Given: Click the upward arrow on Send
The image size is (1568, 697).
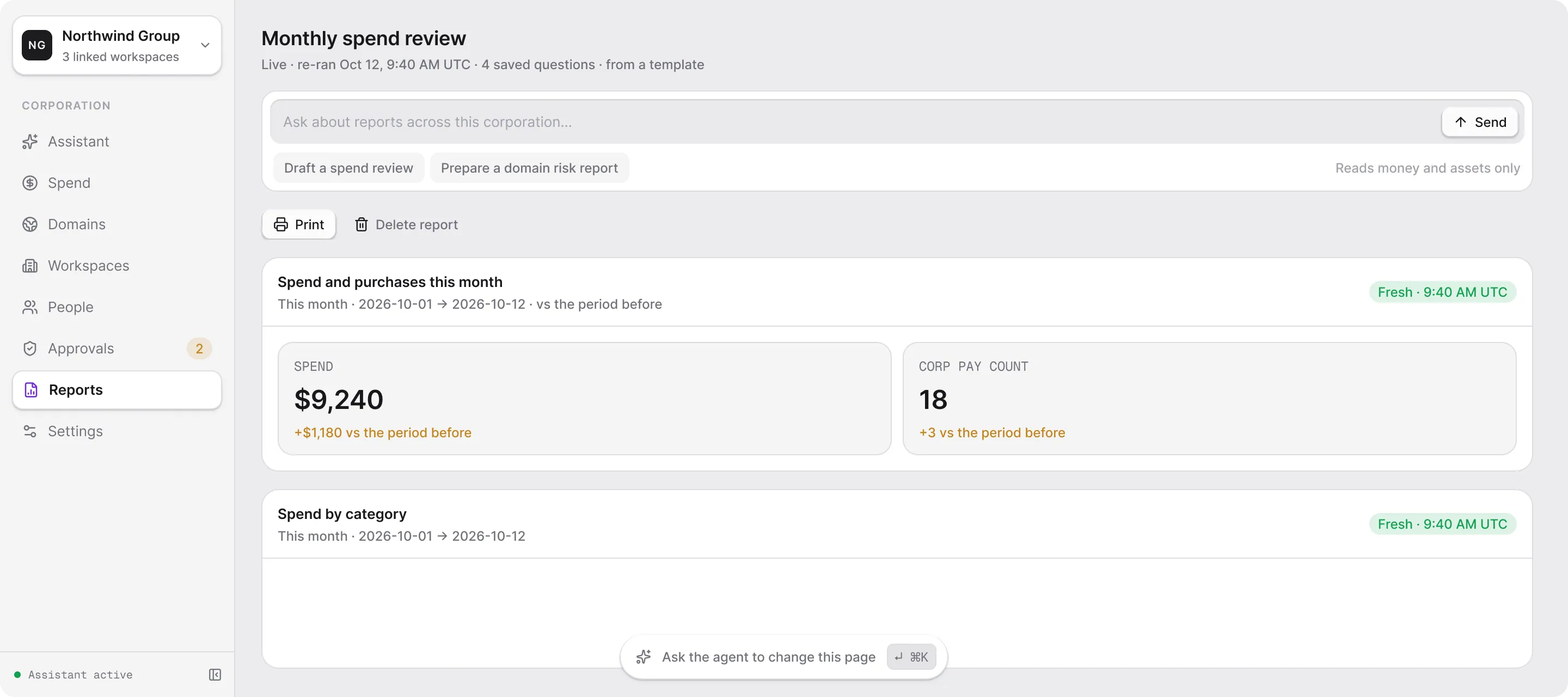Looking at the screenshot, I should click(1460, 123).
